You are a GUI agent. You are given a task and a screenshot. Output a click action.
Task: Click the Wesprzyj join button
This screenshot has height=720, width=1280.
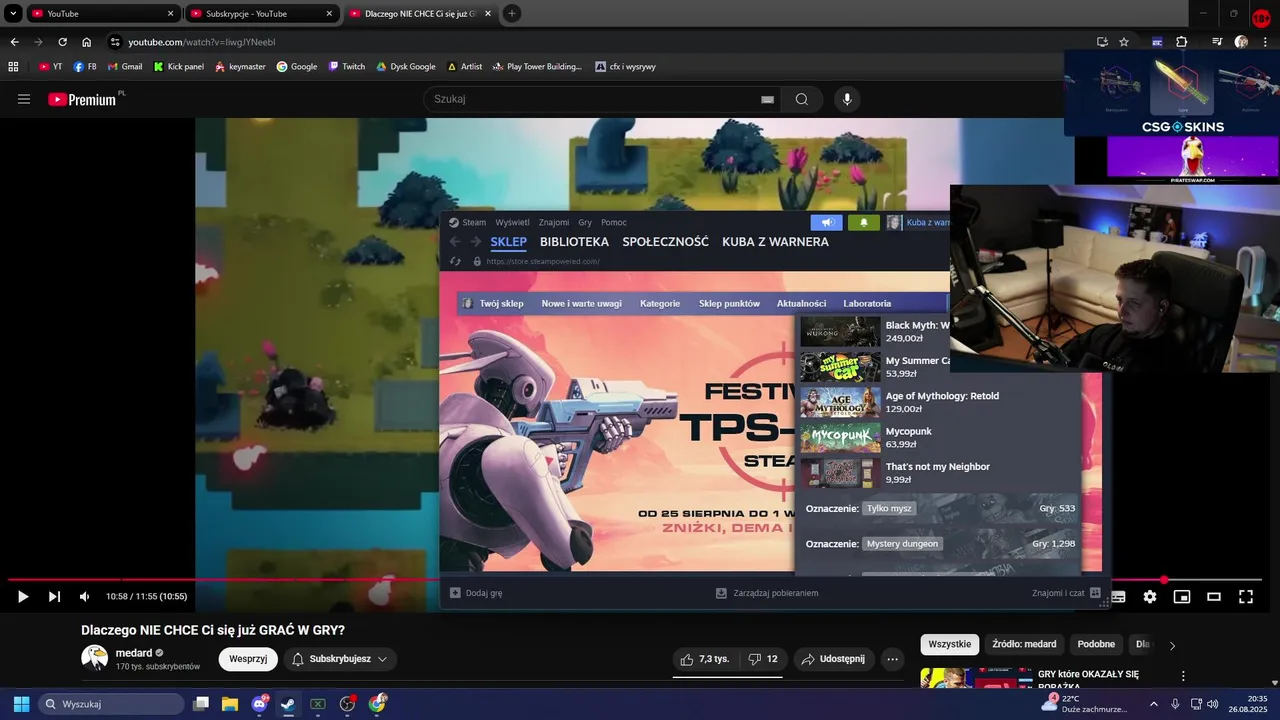[248, 659]
